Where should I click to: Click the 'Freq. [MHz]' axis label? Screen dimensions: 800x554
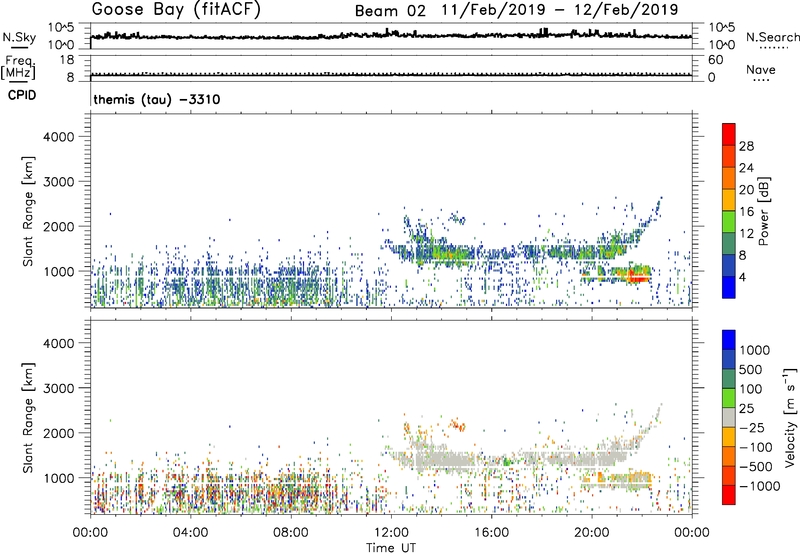tap(18, 67)
